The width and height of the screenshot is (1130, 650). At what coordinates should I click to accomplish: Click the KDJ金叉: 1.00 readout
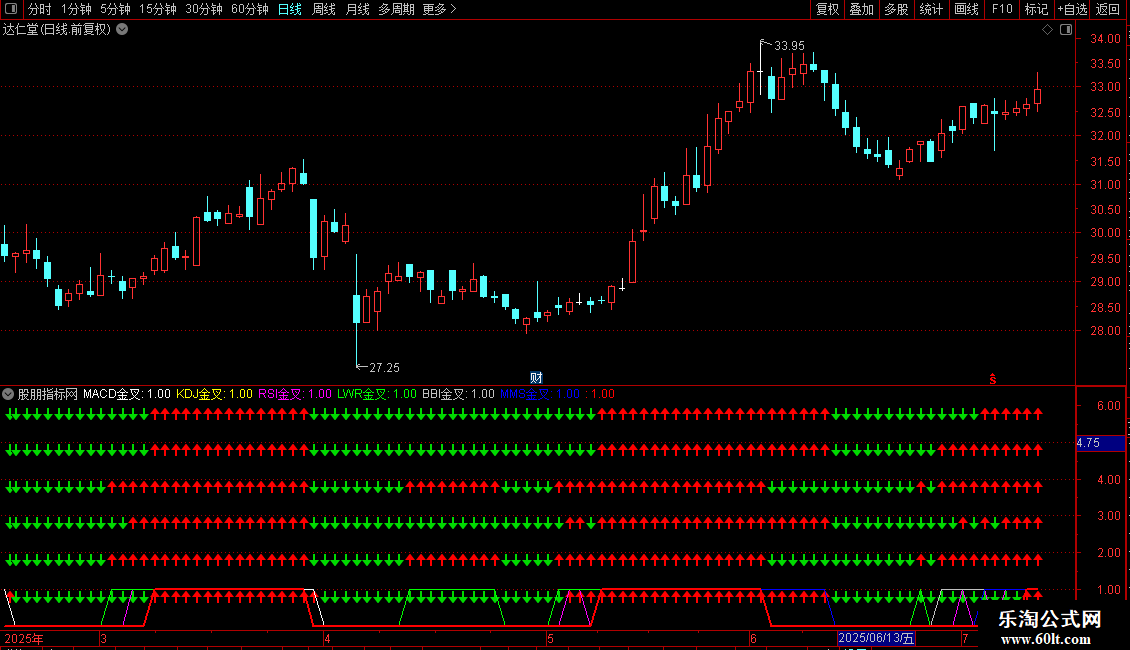215,394
